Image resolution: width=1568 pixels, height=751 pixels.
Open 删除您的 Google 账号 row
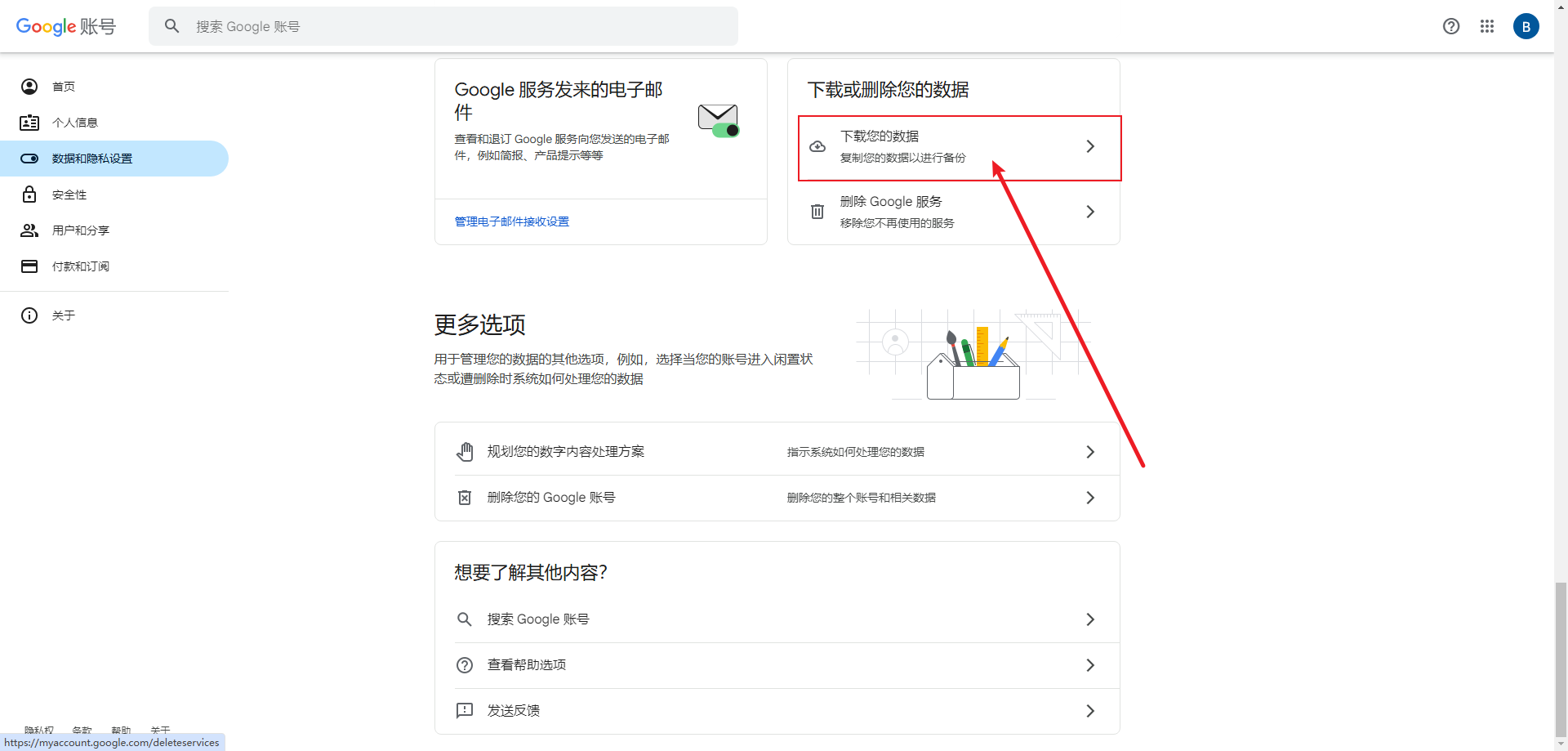[777, 498]
